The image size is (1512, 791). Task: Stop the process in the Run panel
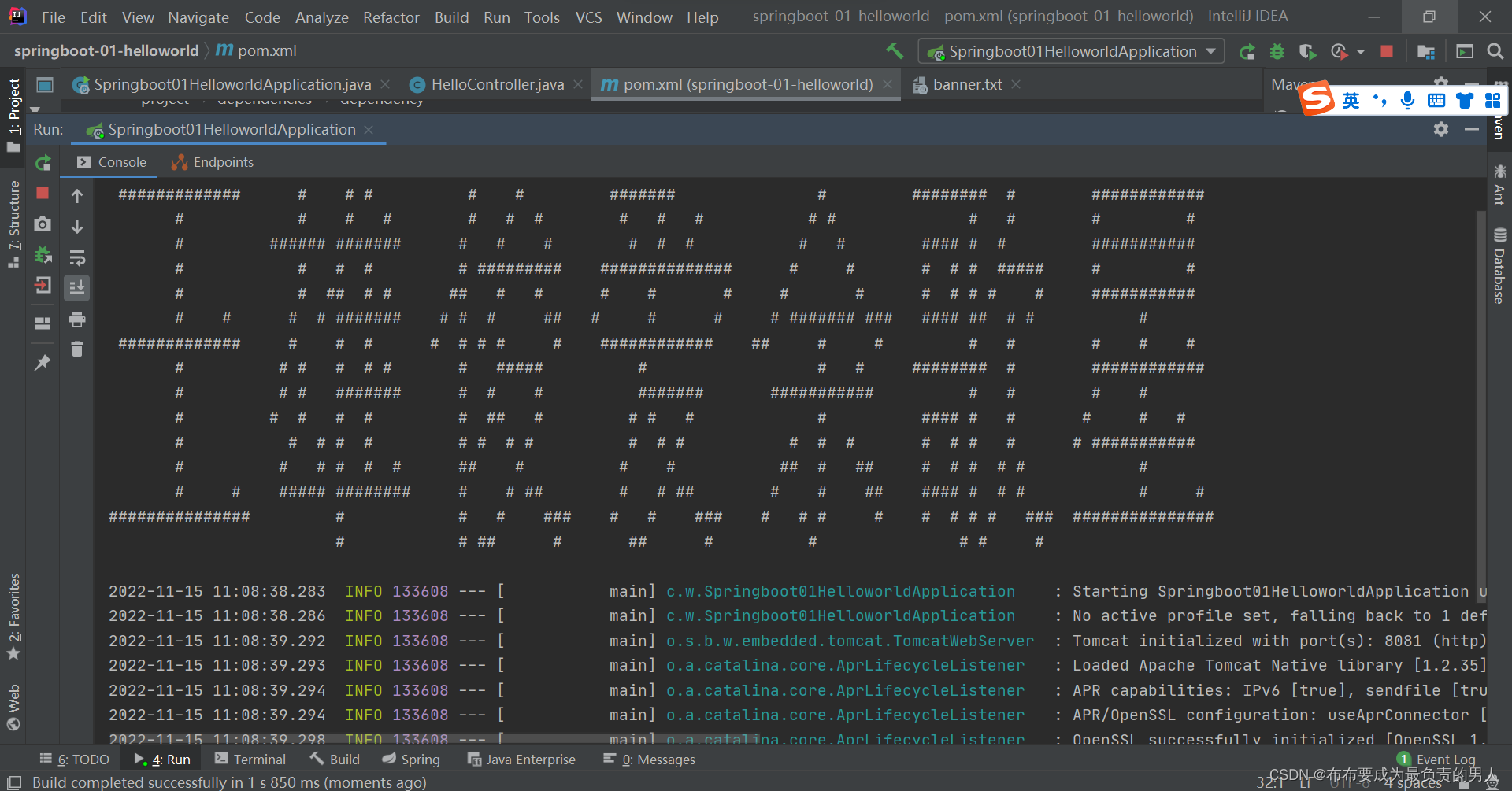pyautogui.click(x=43, y=193)
